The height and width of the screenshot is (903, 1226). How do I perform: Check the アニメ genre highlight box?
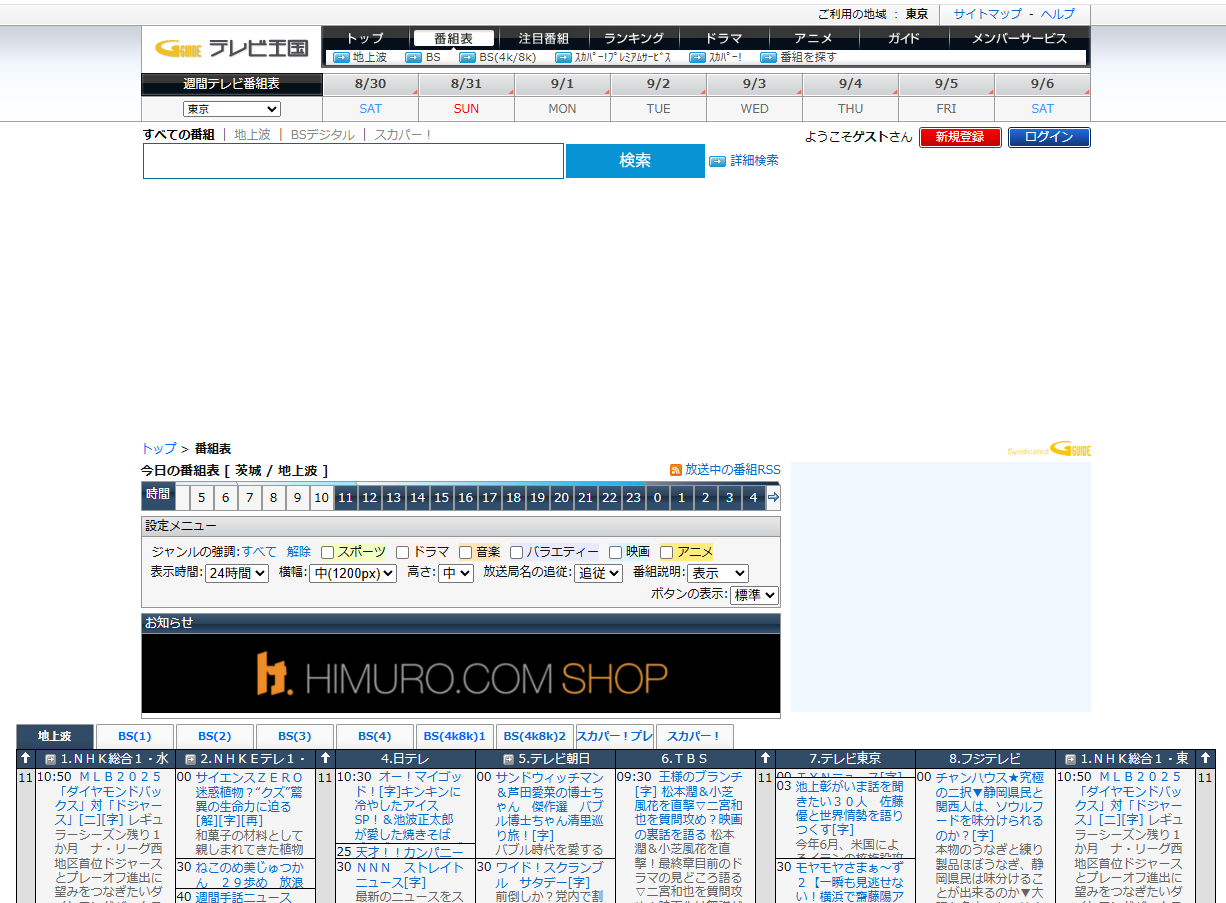666,552
